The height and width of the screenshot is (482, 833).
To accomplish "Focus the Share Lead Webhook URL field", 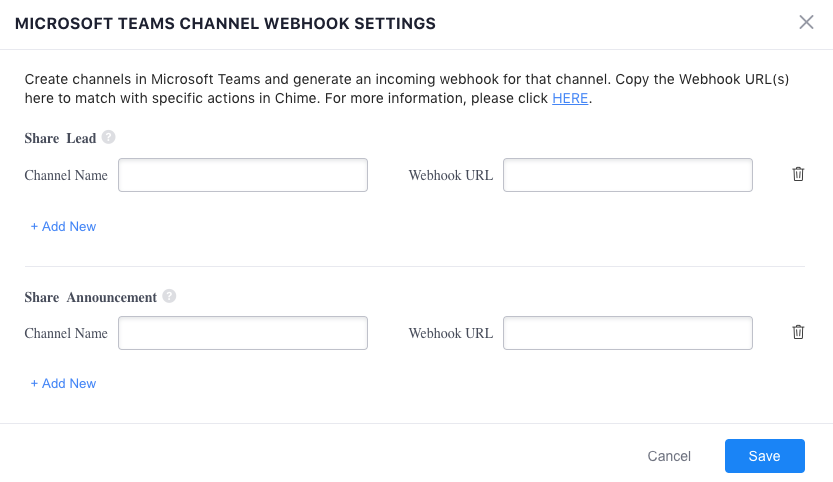I will click(627, 175).
